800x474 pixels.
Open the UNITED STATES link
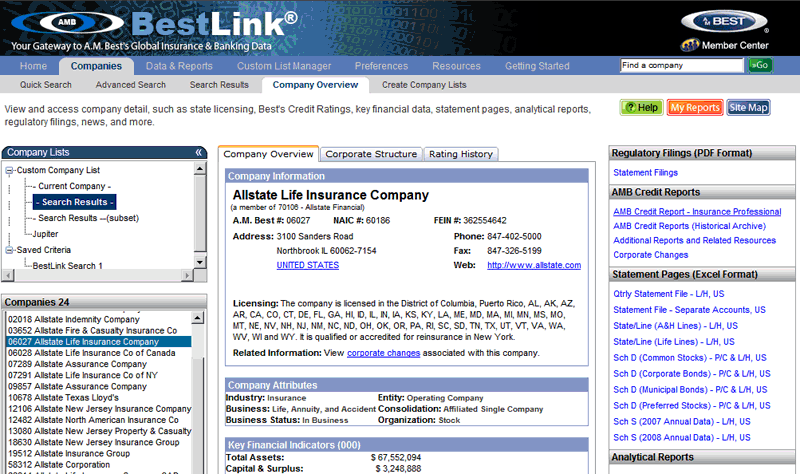[x=308, y=265]
